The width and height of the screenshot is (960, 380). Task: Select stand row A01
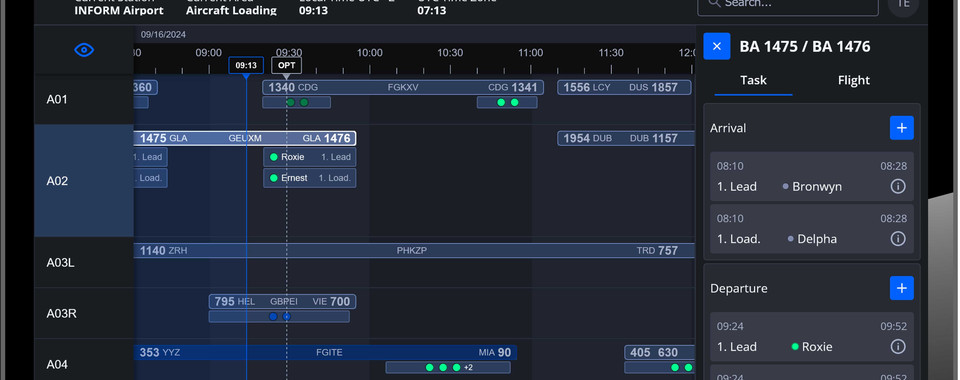[84, 99]
